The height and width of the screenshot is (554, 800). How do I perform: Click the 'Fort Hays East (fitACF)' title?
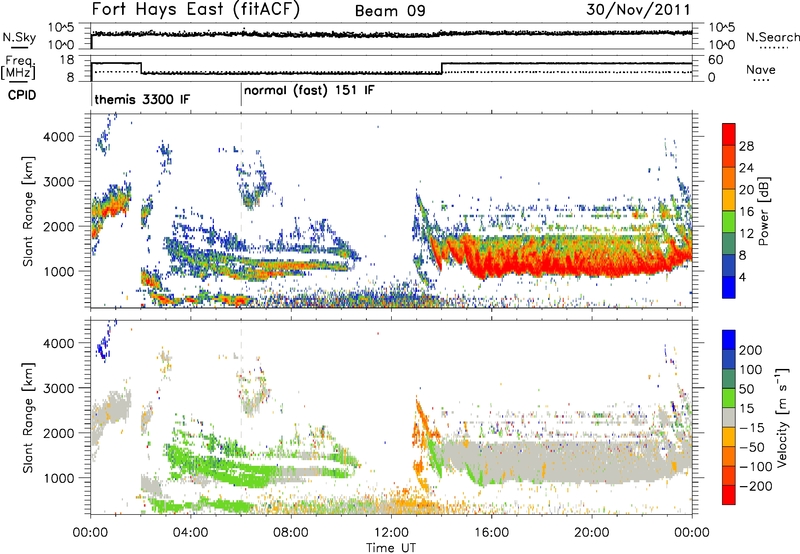195,9
